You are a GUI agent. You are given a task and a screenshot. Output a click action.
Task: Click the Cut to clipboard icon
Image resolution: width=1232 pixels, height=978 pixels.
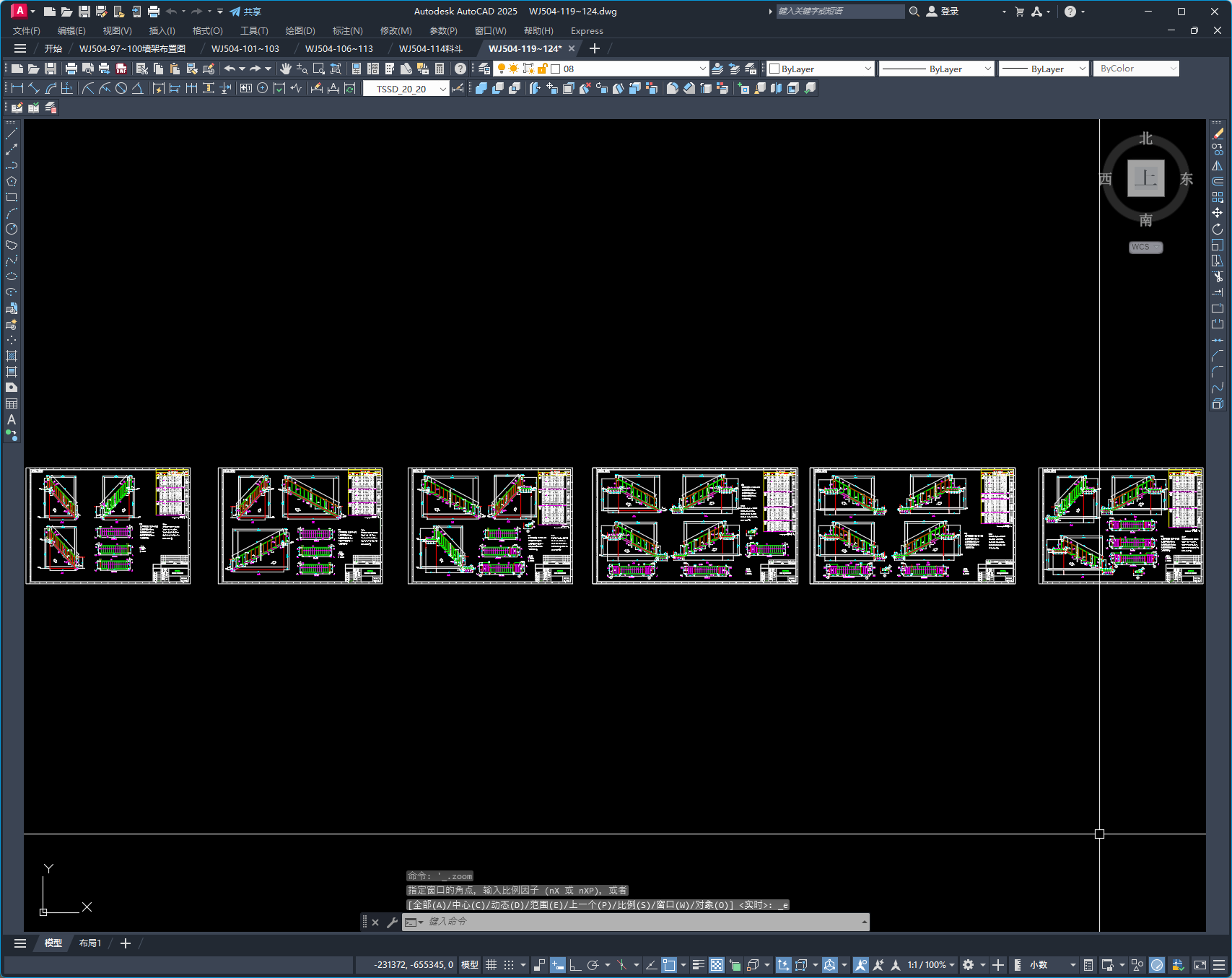pyautogui.click(x=142, y=69)
